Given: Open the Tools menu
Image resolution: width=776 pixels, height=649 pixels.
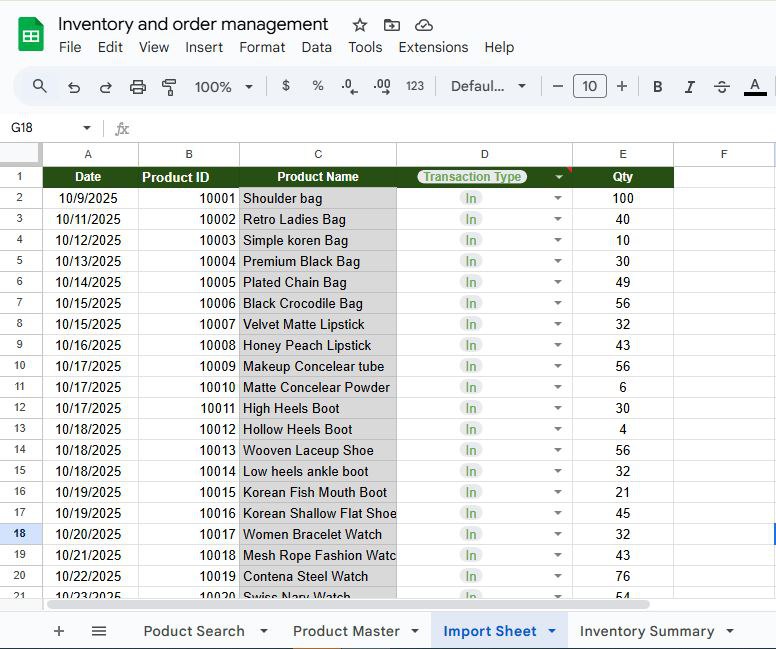Looking at the screenshot, I should [x=365, y=47].
